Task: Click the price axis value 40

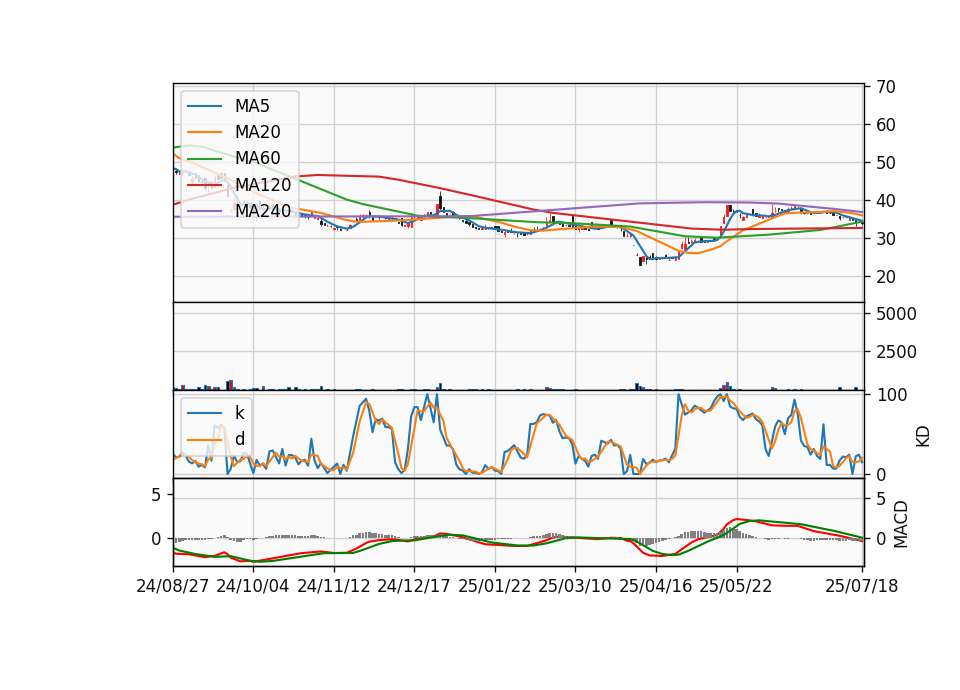Action: pyautogui.click(x=886, y=201)
